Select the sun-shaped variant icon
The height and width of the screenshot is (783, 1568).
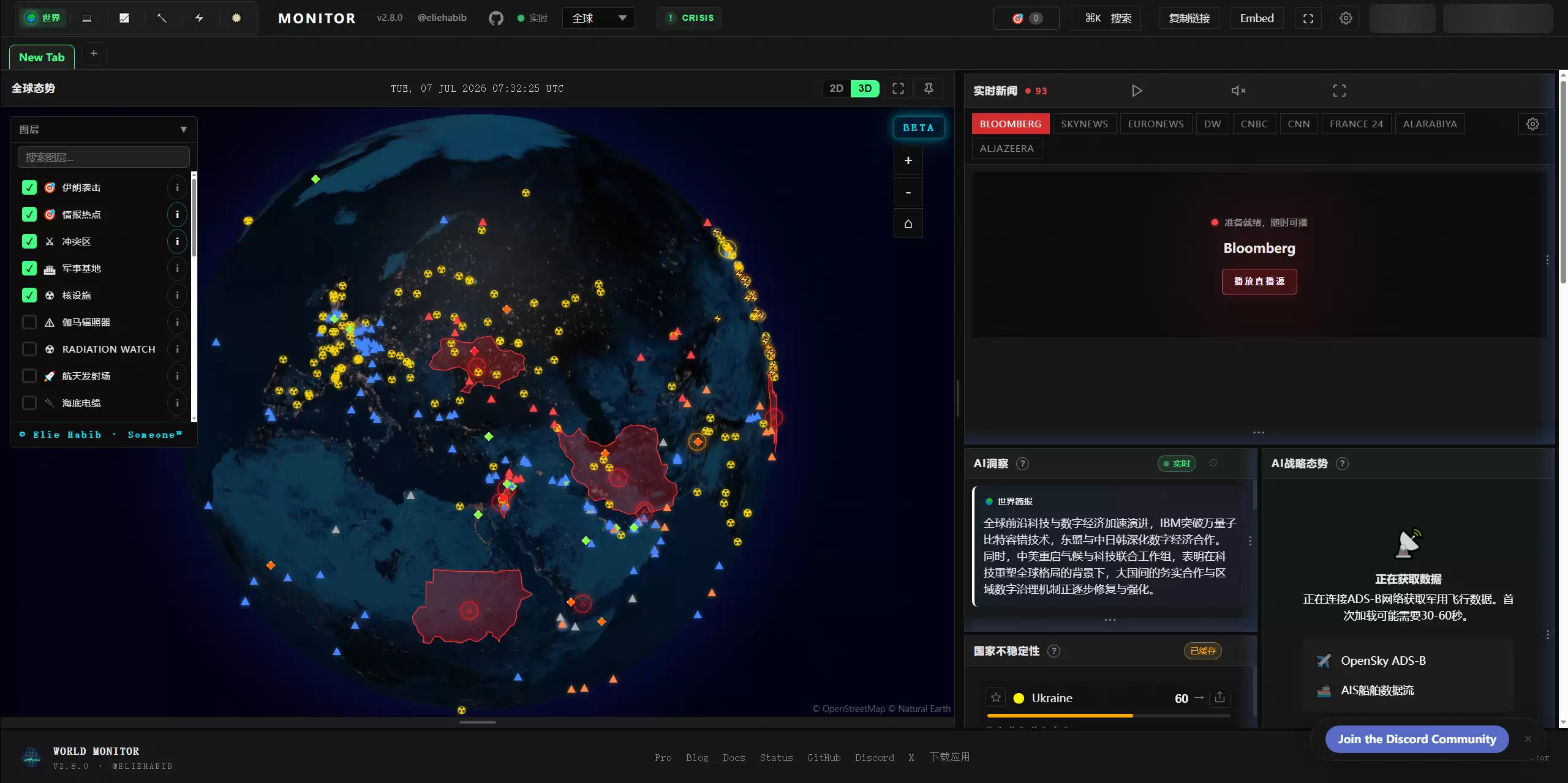click(236, 18)
